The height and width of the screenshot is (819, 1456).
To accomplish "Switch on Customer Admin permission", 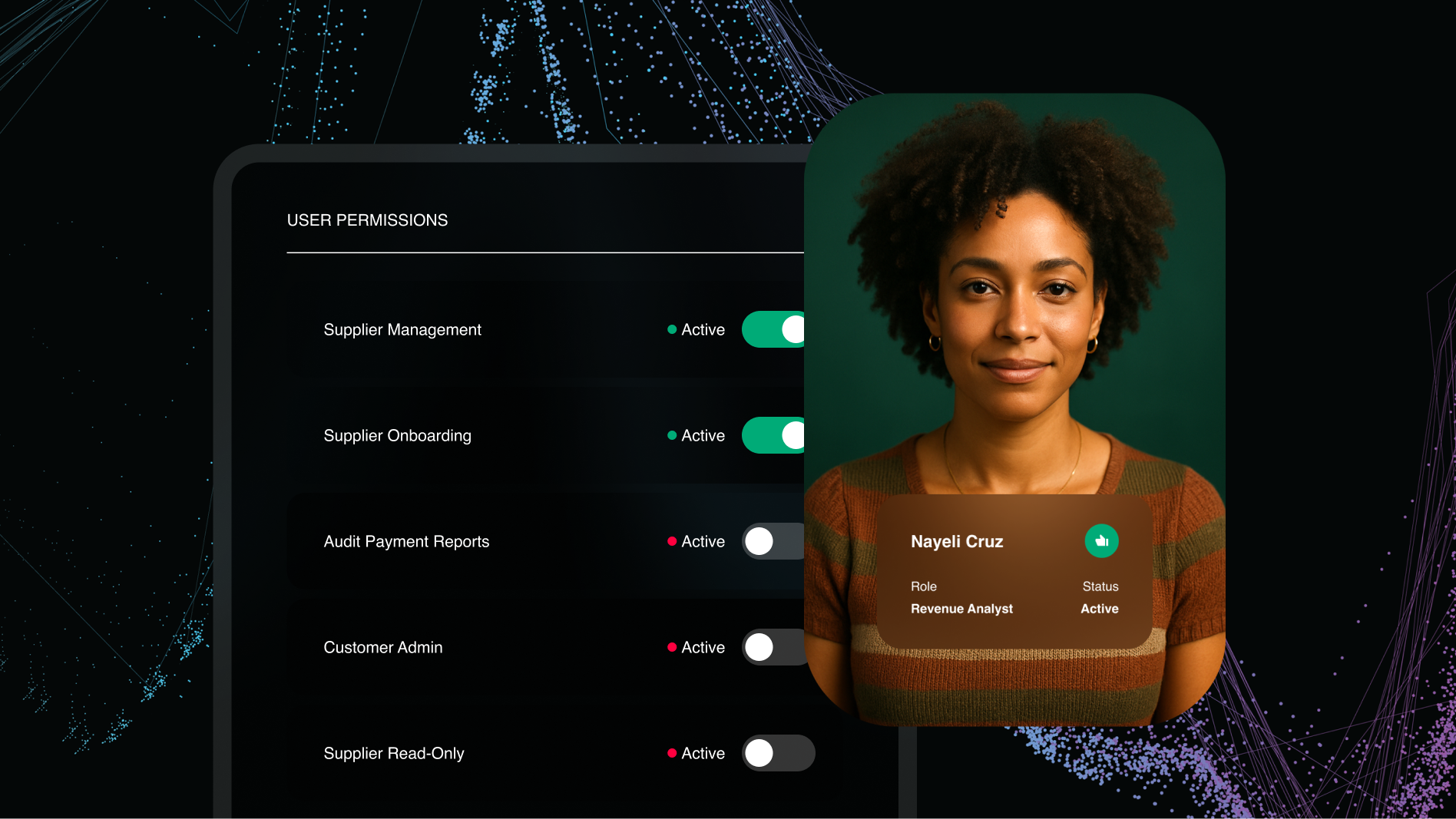I will coord(773,647).
